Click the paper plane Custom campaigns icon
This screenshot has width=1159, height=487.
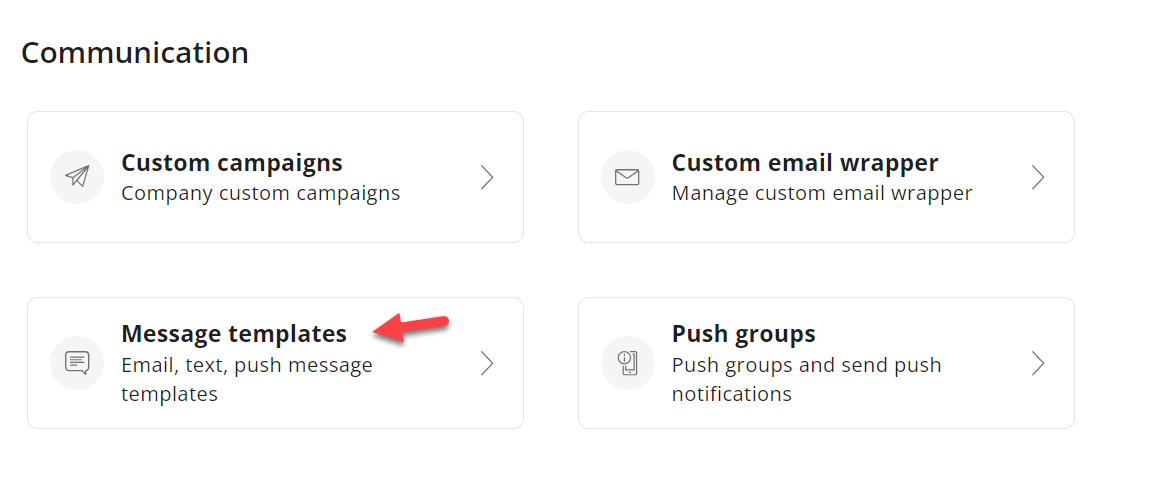click(x=77, y=177)
